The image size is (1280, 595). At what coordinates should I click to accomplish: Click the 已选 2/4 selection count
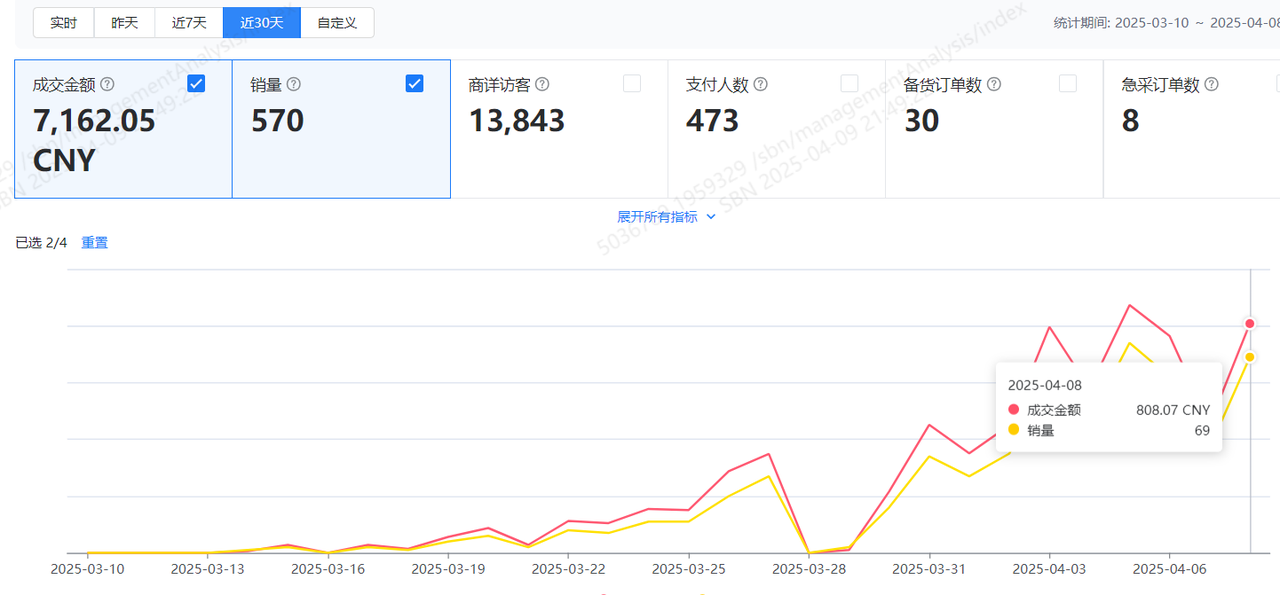click(41, 243)
